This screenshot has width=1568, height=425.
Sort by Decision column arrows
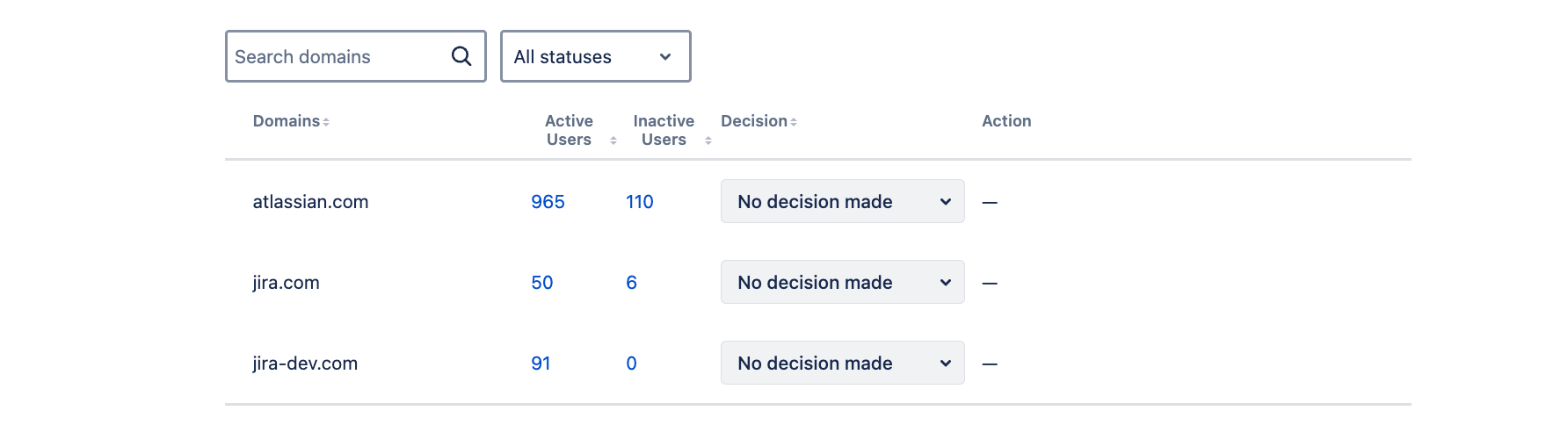coord(794,122)
